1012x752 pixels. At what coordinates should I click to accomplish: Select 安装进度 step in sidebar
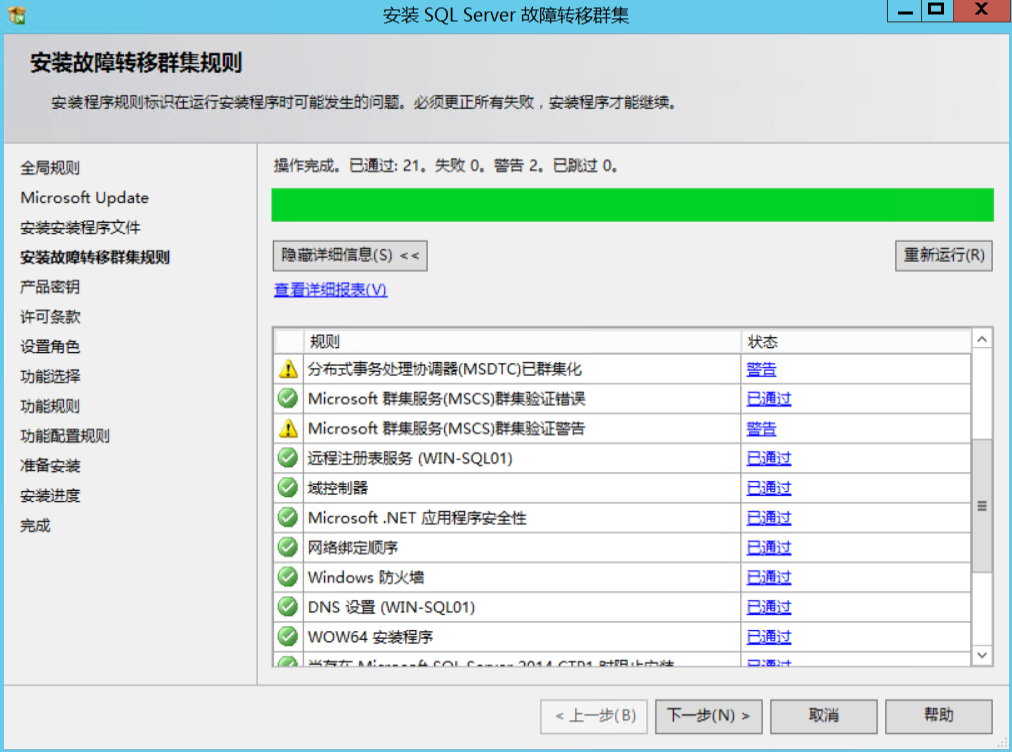tap(50, 496)
